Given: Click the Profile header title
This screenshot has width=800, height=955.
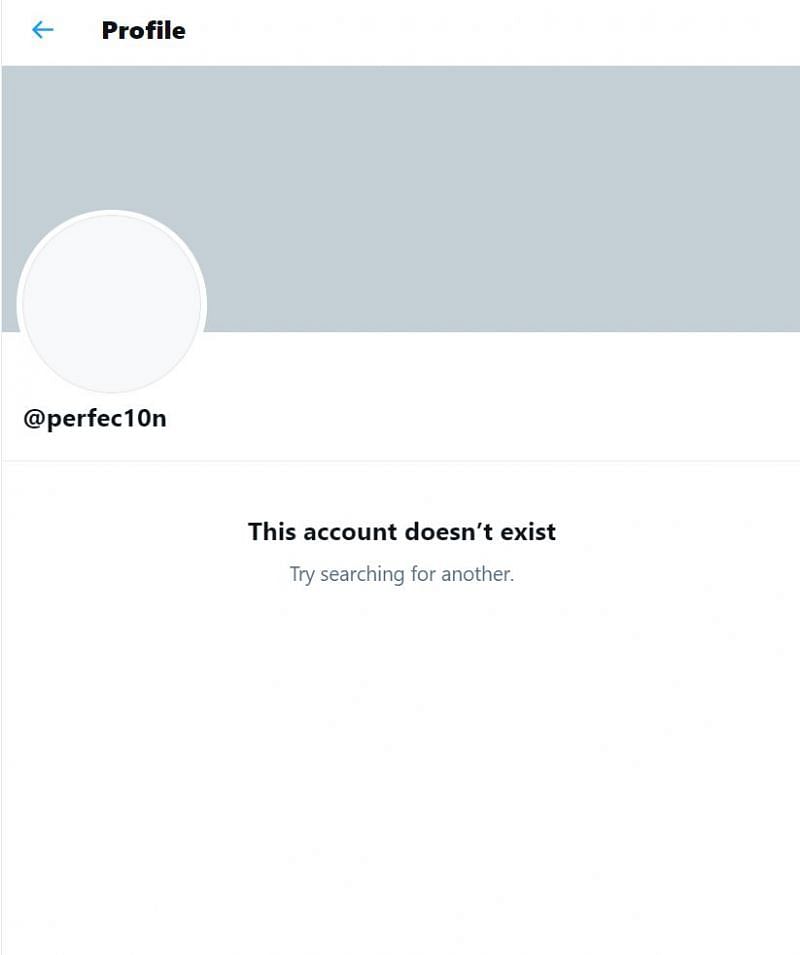Looking at the screenshot, I should pyautogui.click(x=143, y=30).
